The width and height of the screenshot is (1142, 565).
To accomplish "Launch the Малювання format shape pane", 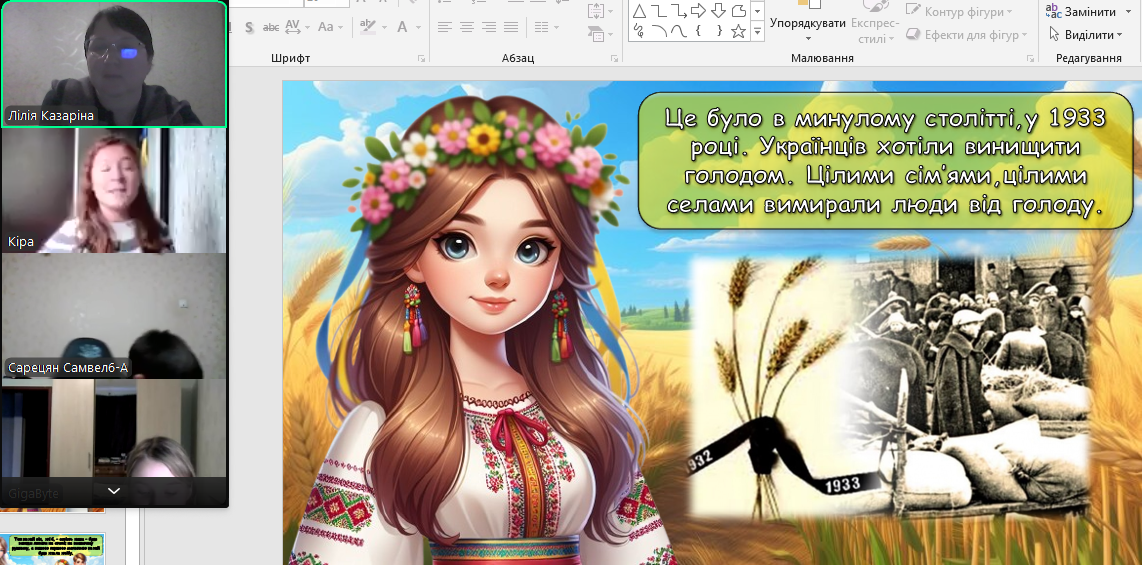I will (1031, 58).
